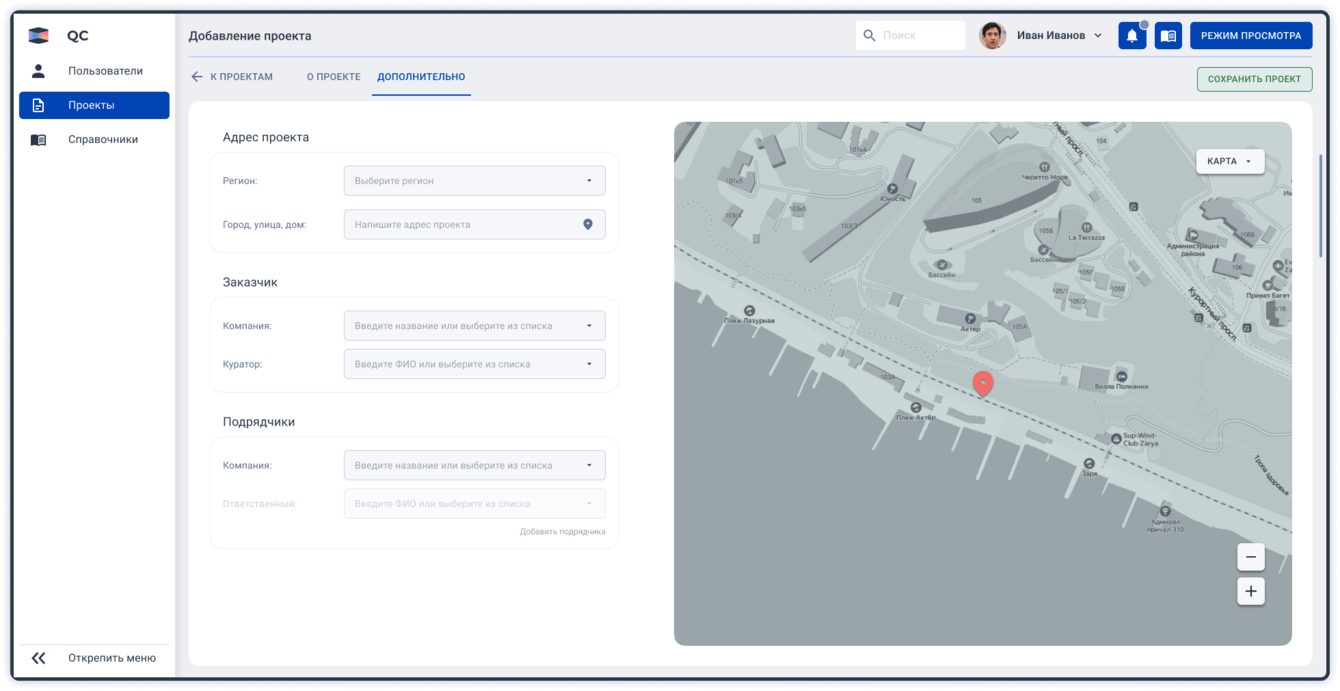
Task: Click the notification bell icon
Action: coord(1132,36)
